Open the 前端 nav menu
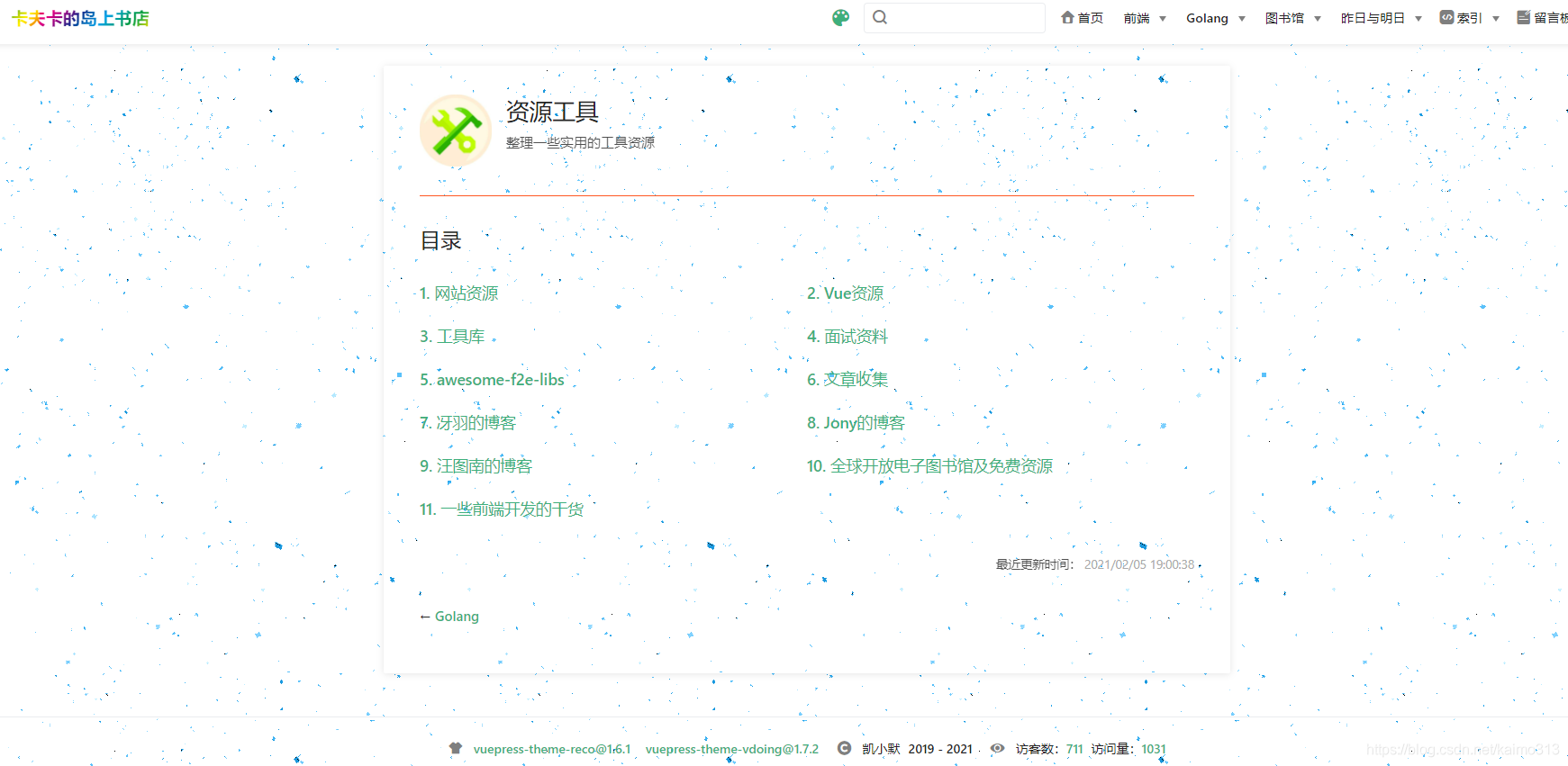Viewport: 1568px width, 766px height. click(x=1137, y=18)
